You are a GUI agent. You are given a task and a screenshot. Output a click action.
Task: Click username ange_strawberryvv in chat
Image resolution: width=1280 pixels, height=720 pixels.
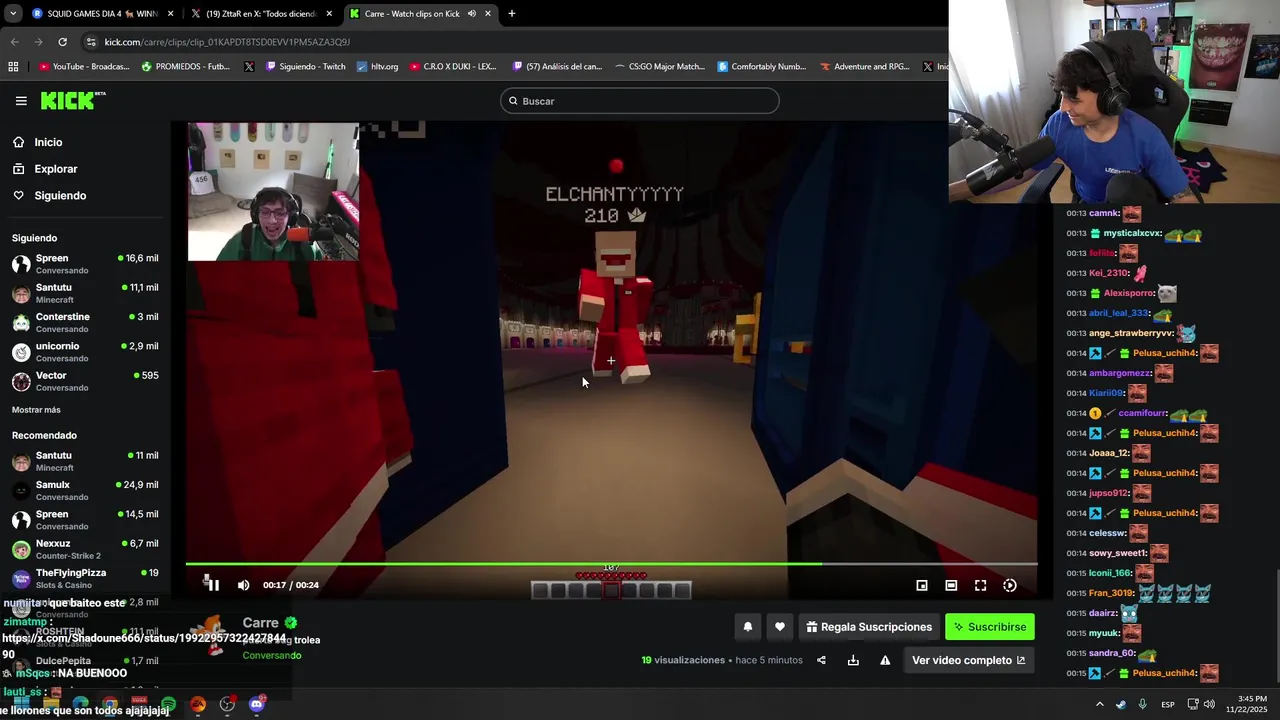click(x=1131, y=333)
